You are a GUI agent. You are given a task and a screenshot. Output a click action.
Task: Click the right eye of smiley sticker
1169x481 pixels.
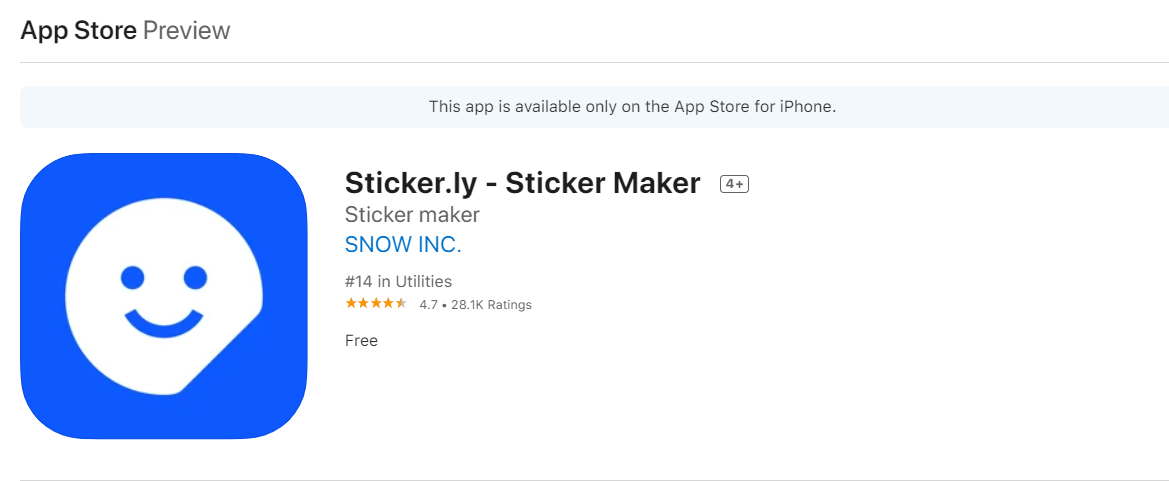pos(195,277)
